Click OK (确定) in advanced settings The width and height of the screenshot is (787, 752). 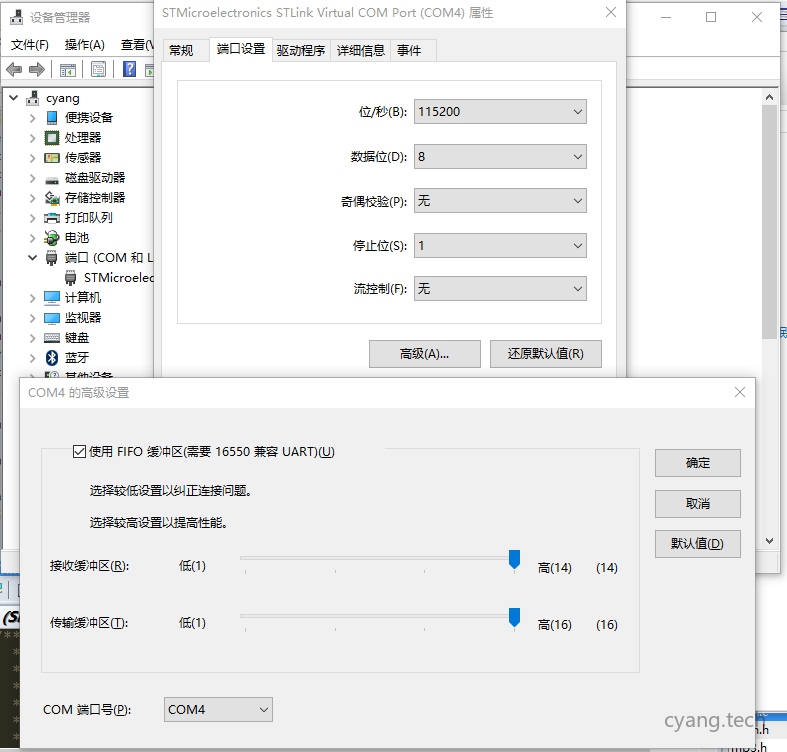[x=698, y=463]
